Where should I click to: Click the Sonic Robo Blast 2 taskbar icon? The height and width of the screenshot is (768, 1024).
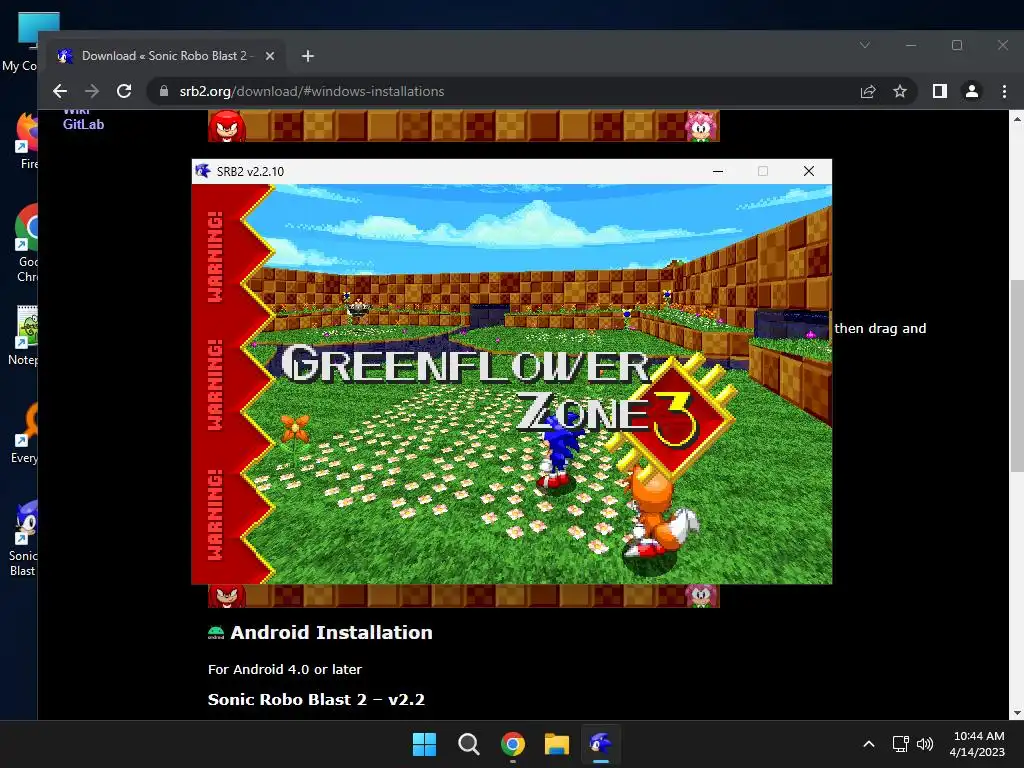point(601,744)
